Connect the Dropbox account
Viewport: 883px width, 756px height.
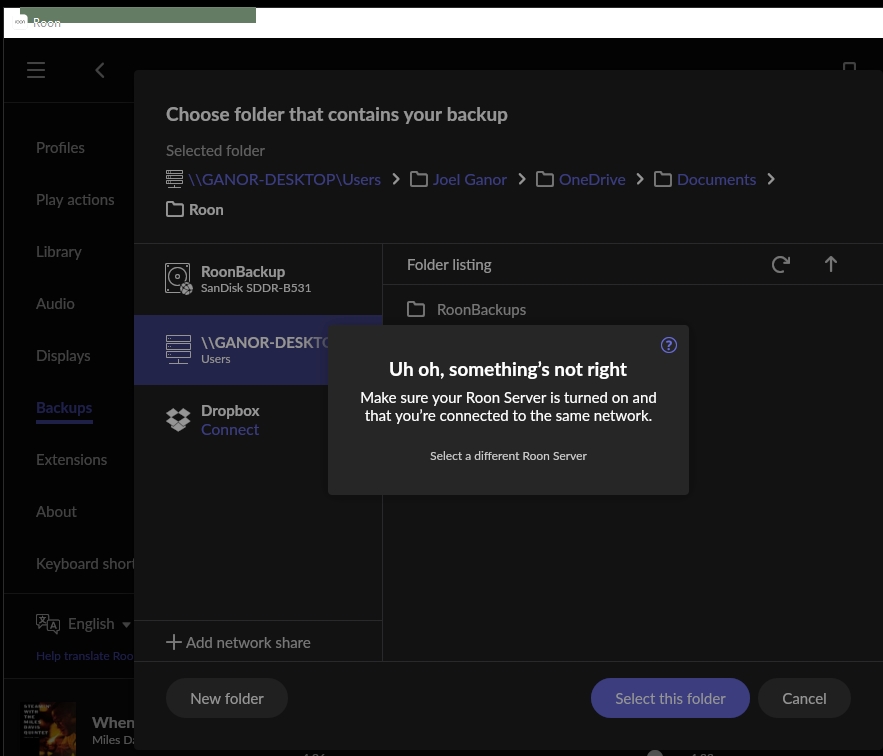point(230,429)
